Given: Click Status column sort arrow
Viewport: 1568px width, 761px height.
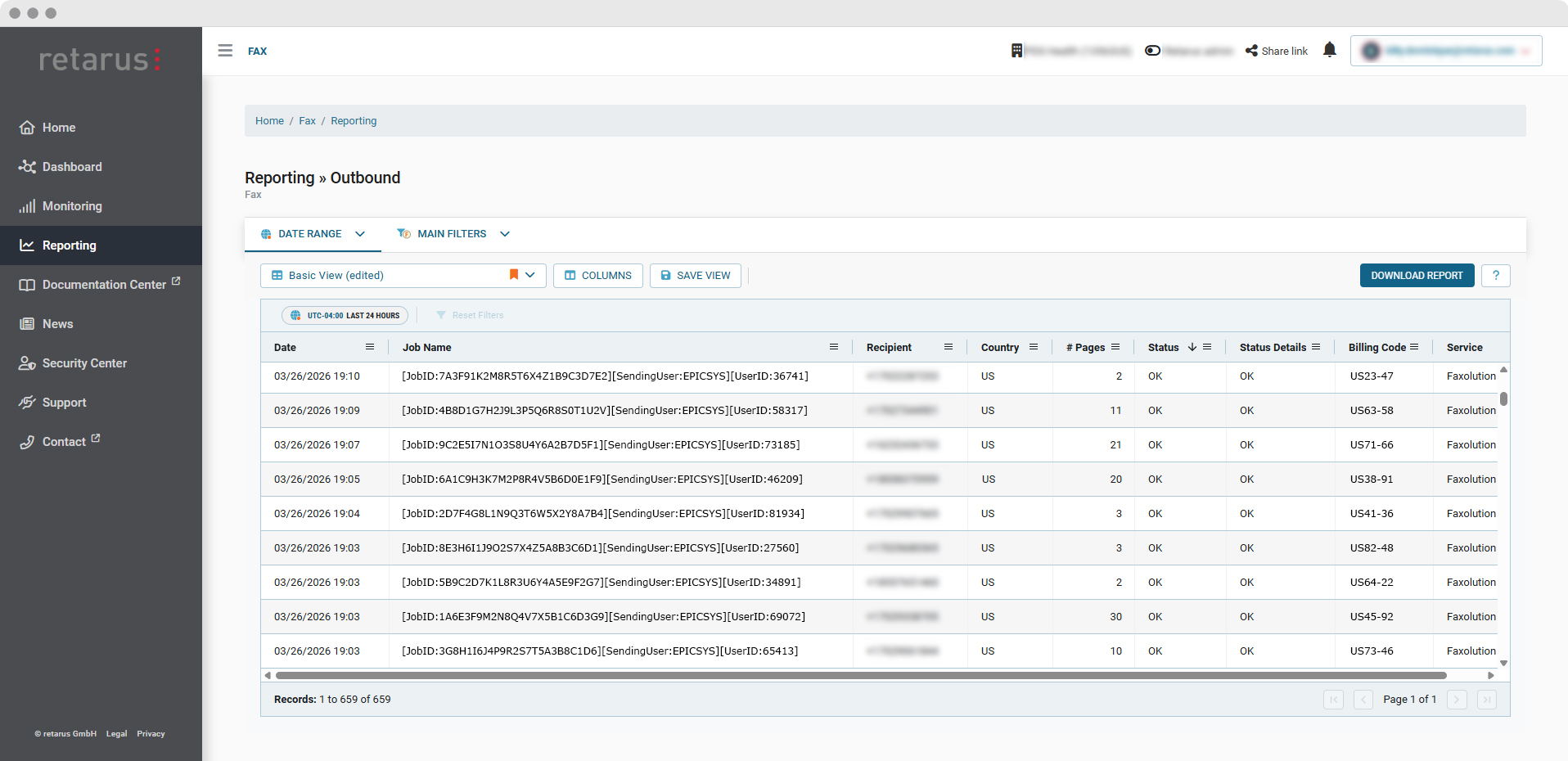Looking at the screenshot, I should [x=1192, y=347].
